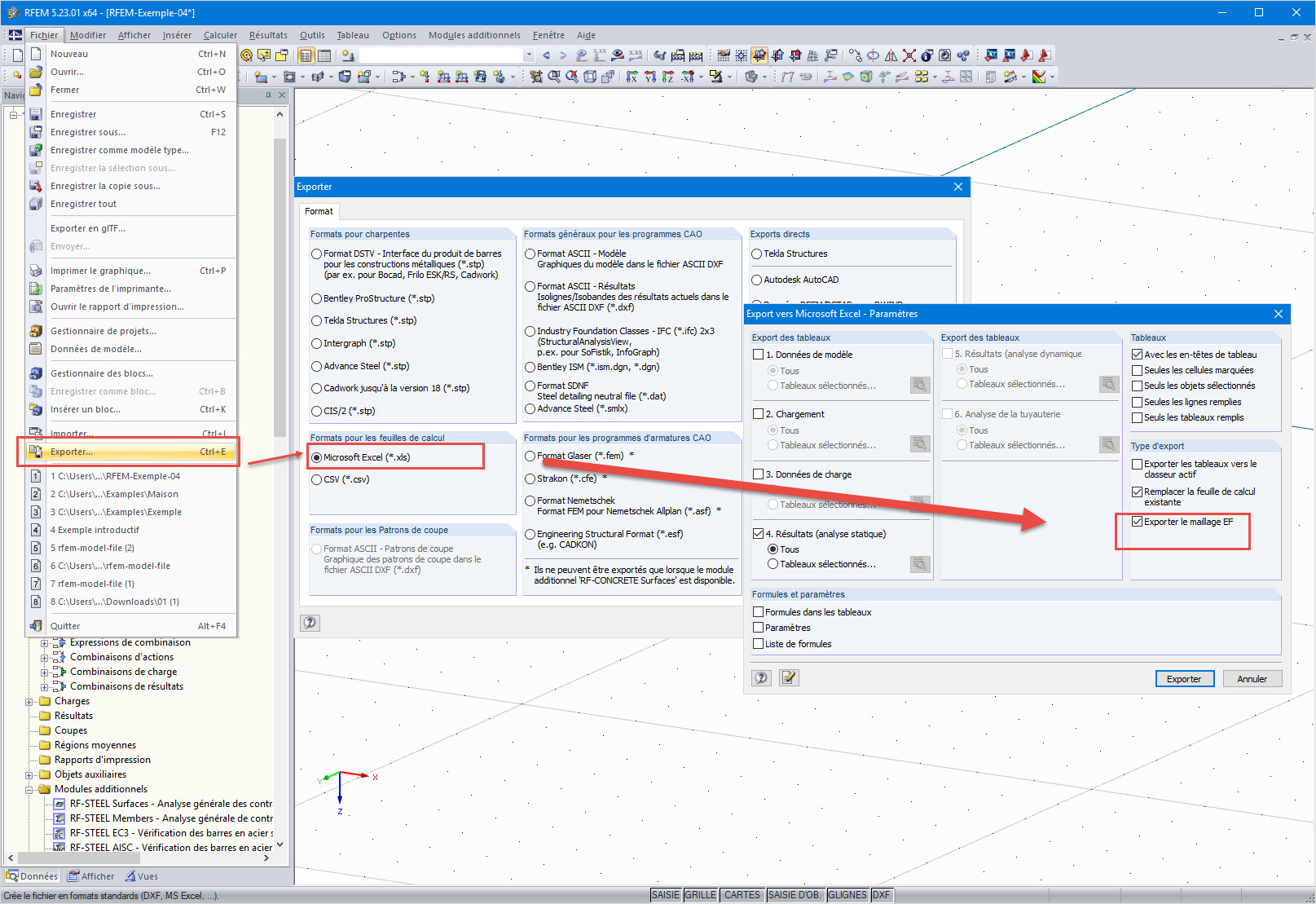Open the Tableau menu
The height and width of the screenshot is (904, 1316).
352,35
